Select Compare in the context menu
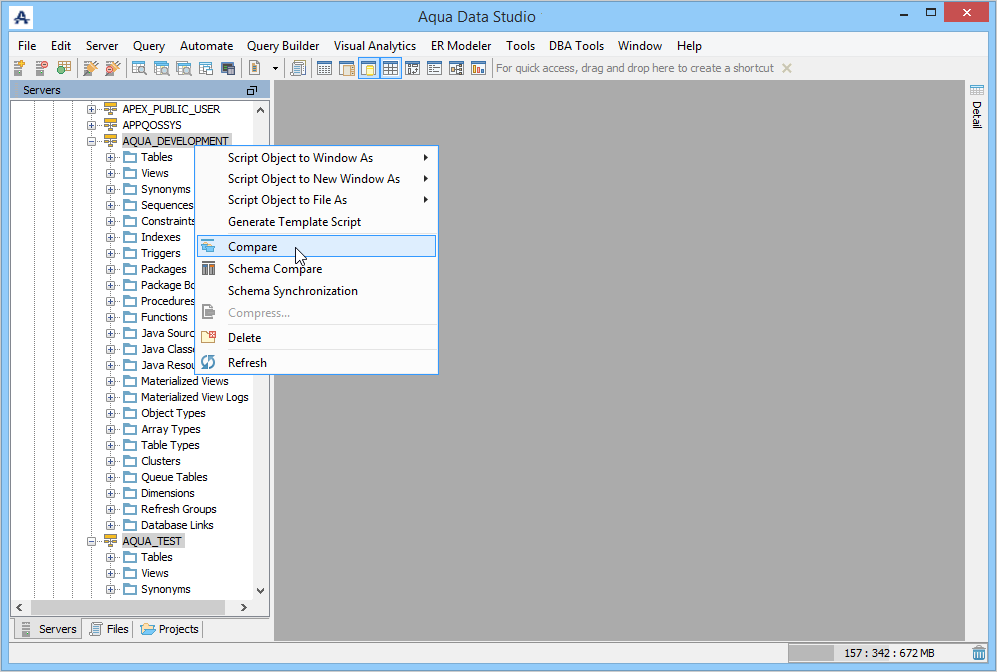Image resolution: width=997 pixels, height=672 pixels. pos(316,247)
